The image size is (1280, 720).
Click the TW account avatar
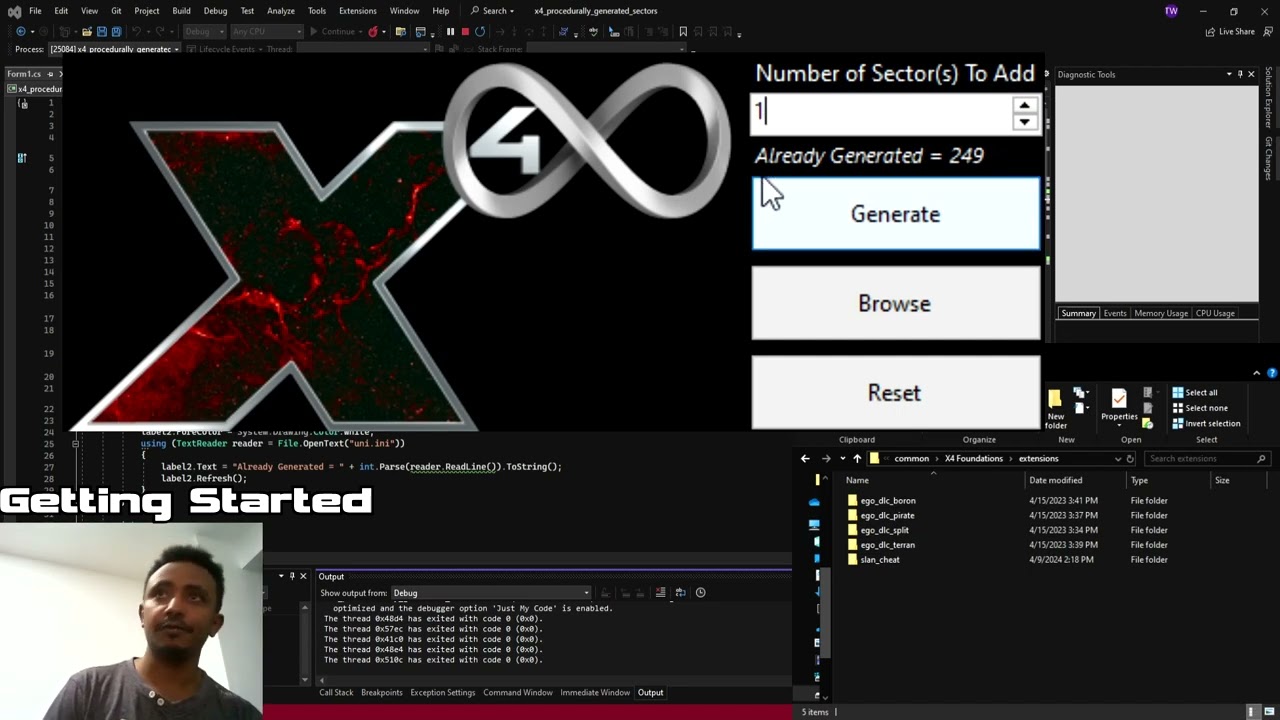(1171, 11)
